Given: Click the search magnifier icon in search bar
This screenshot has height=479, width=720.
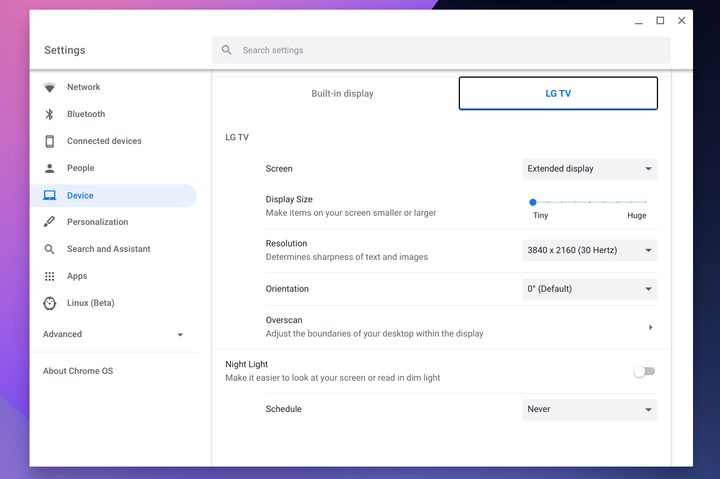Looking at the screenshot, I should [226, 50].
